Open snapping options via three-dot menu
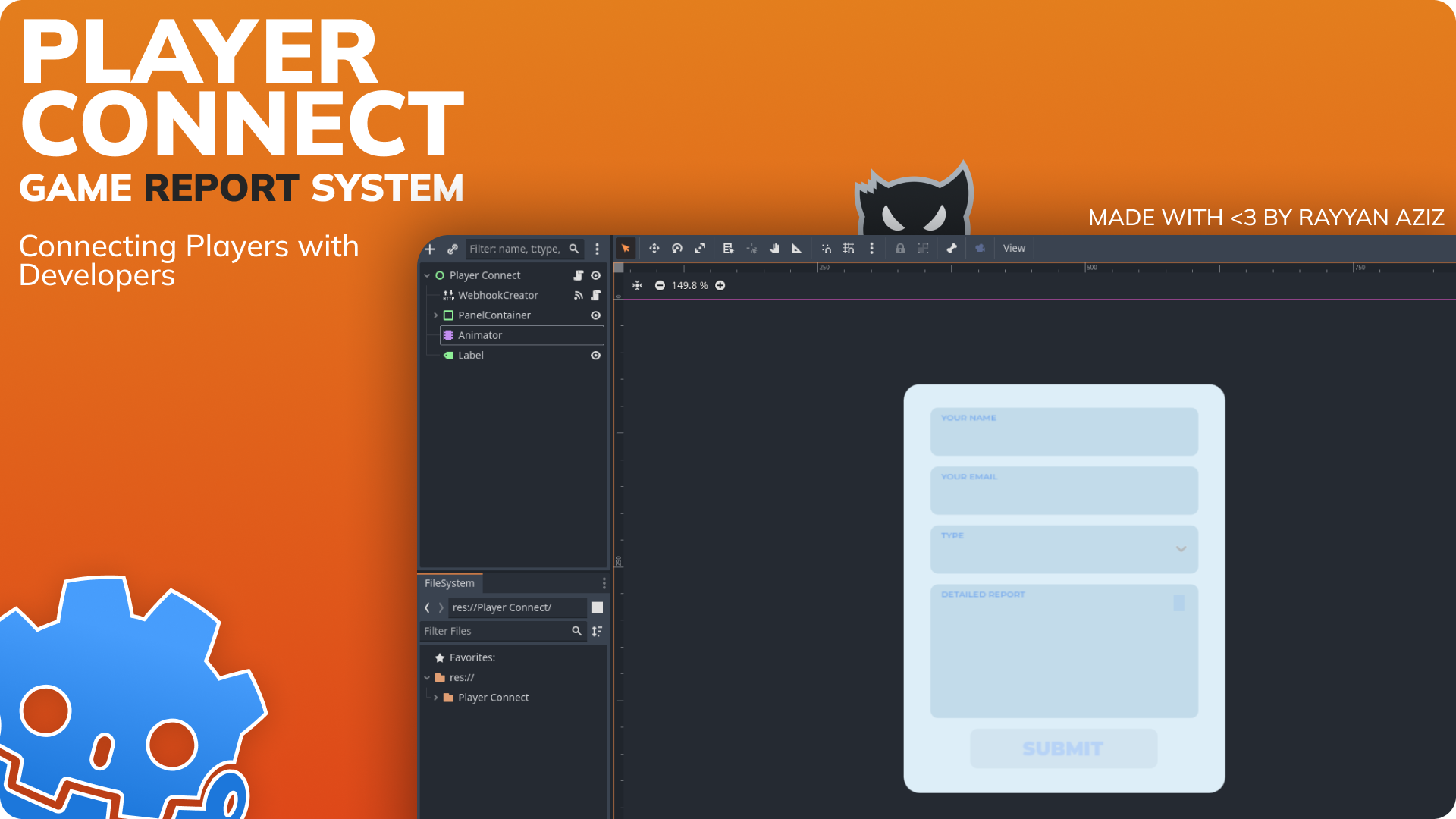1456x819 pixels. 872,248
